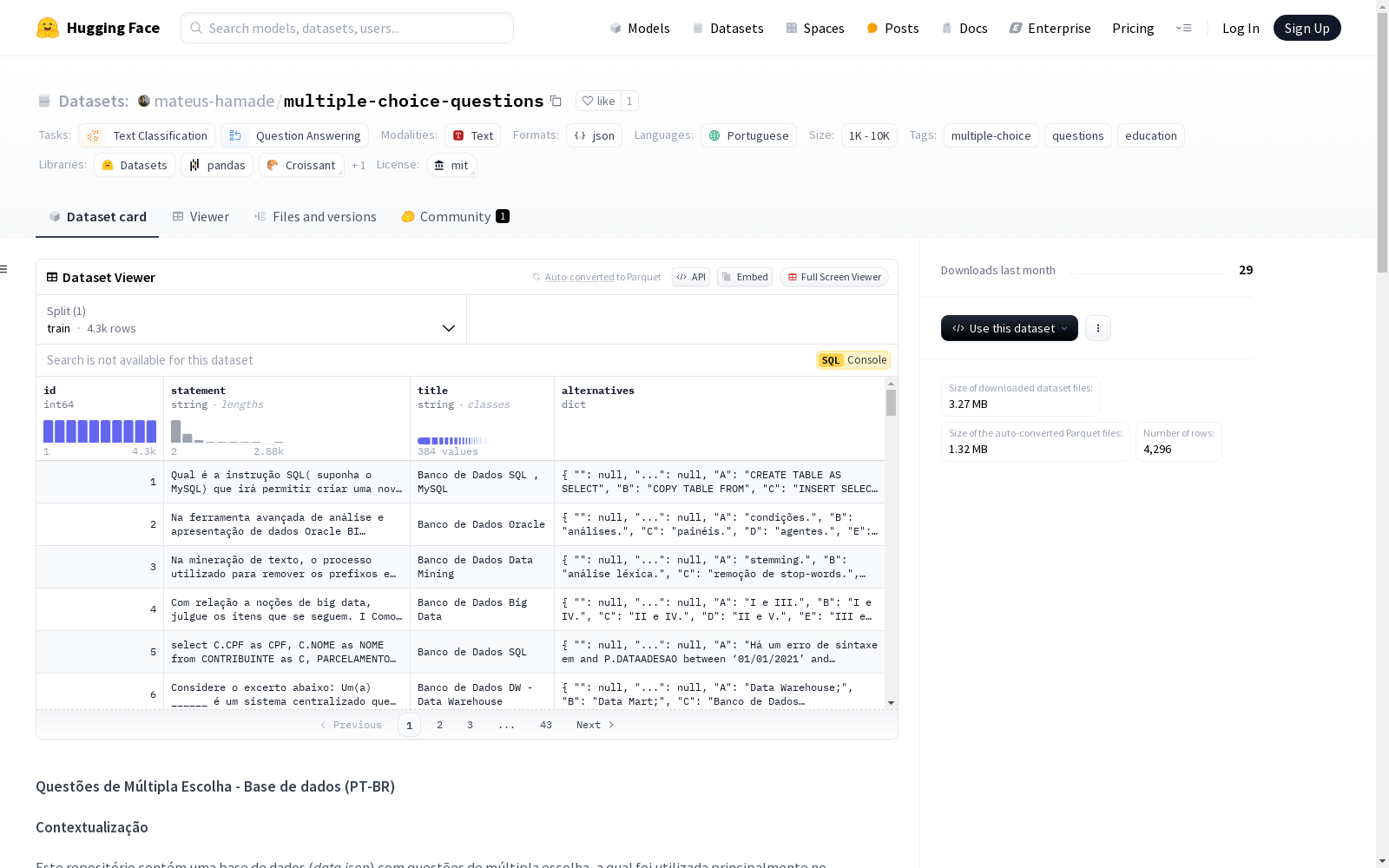Click the Datasets library emoji icon

click(x=108, y=165)
